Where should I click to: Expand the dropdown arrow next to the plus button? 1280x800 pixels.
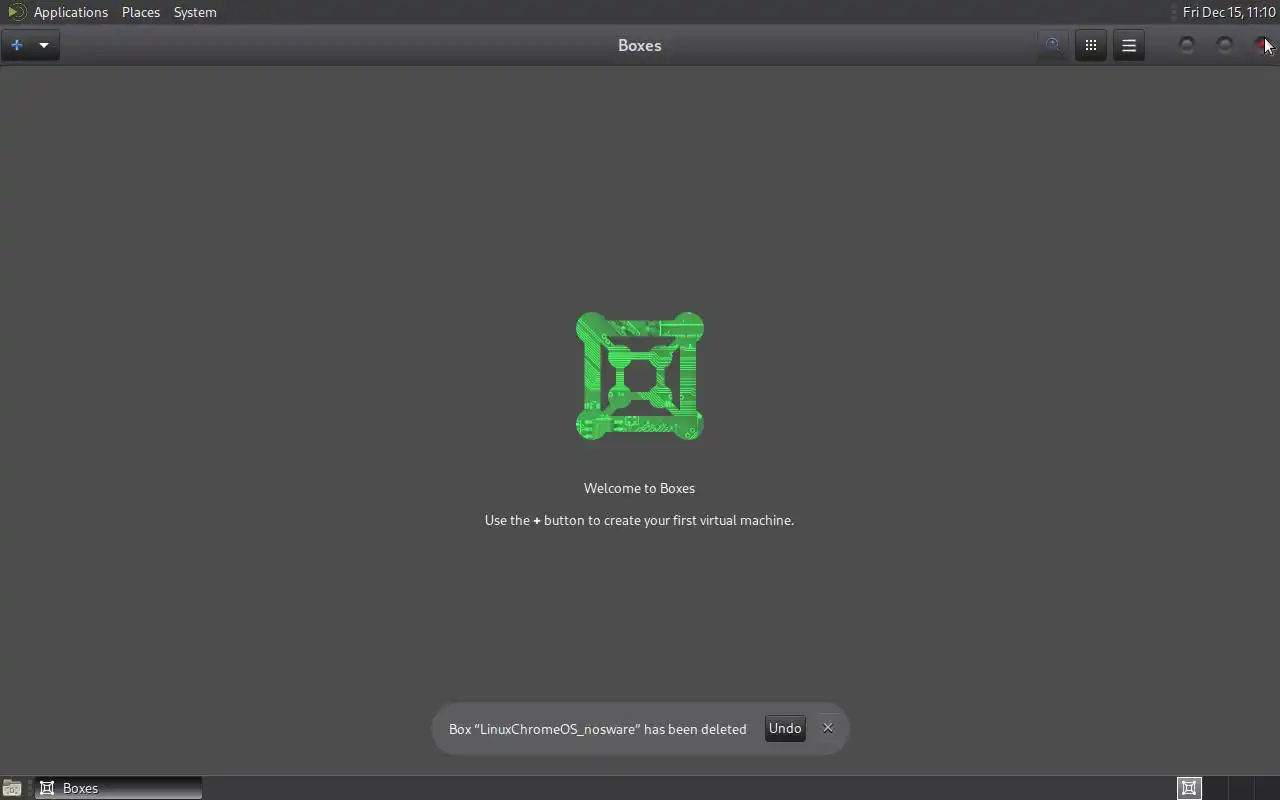44,45
